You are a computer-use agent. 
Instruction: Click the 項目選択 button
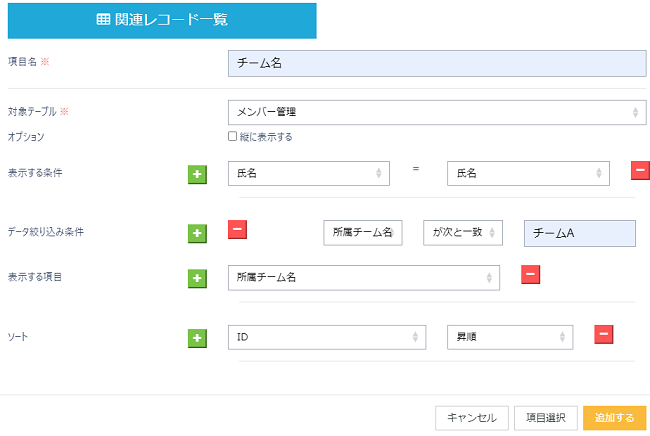[547, 418]
